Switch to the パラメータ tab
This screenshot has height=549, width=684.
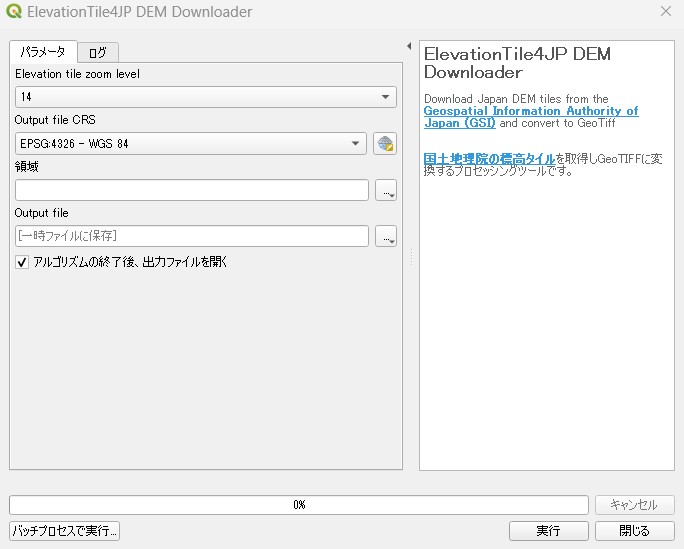point(43,52)
